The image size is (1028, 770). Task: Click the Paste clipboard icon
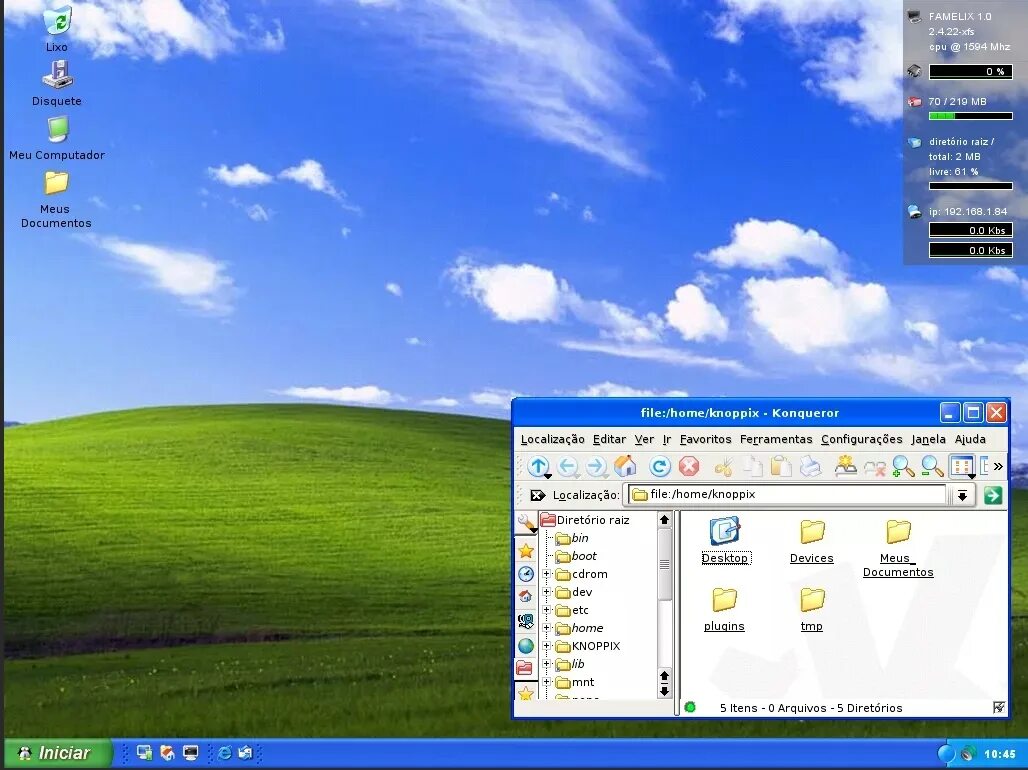[781, 466]
